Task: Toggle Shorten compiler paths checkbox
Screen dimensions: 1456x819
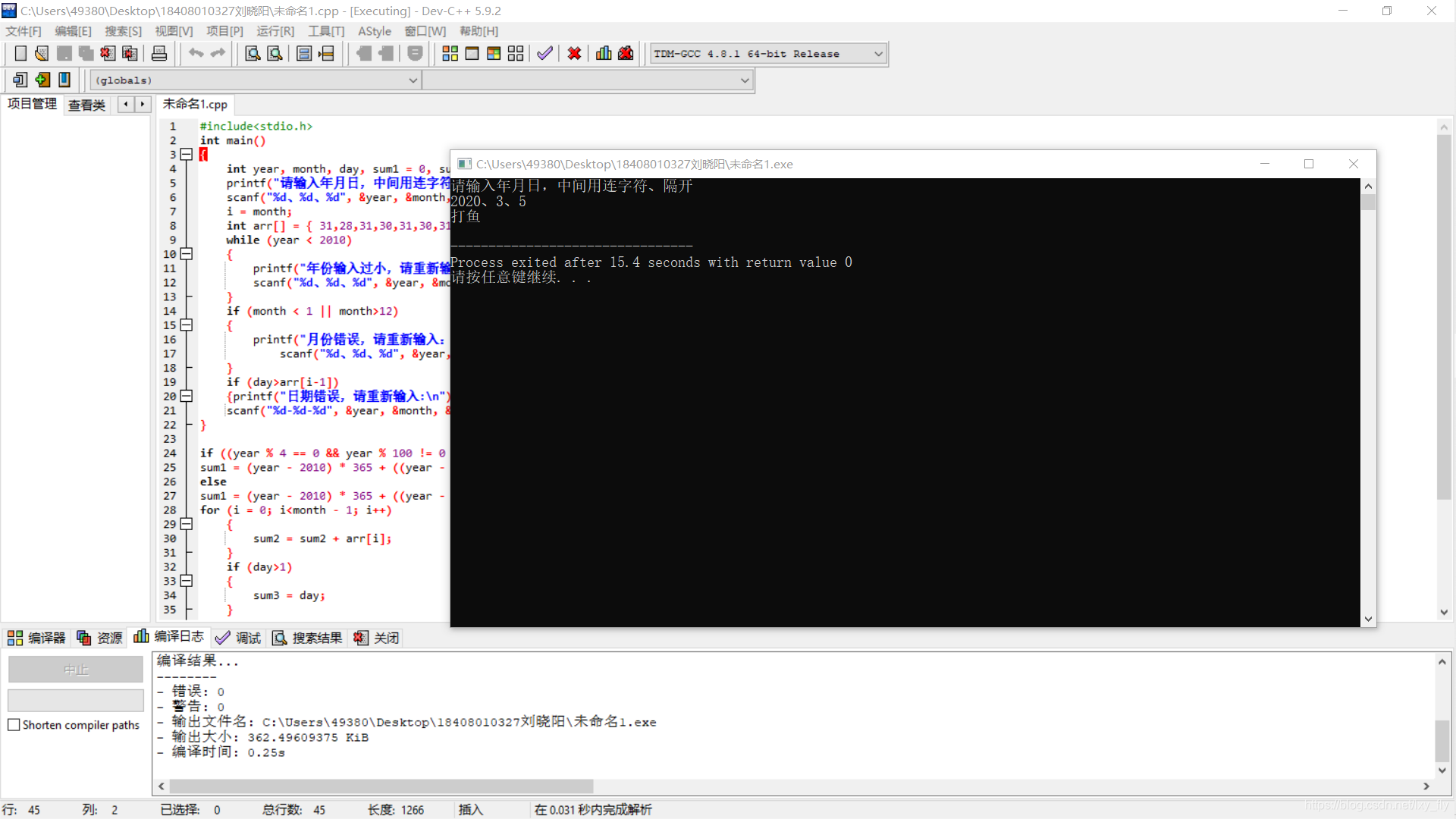Action: [x=14, y=725]
